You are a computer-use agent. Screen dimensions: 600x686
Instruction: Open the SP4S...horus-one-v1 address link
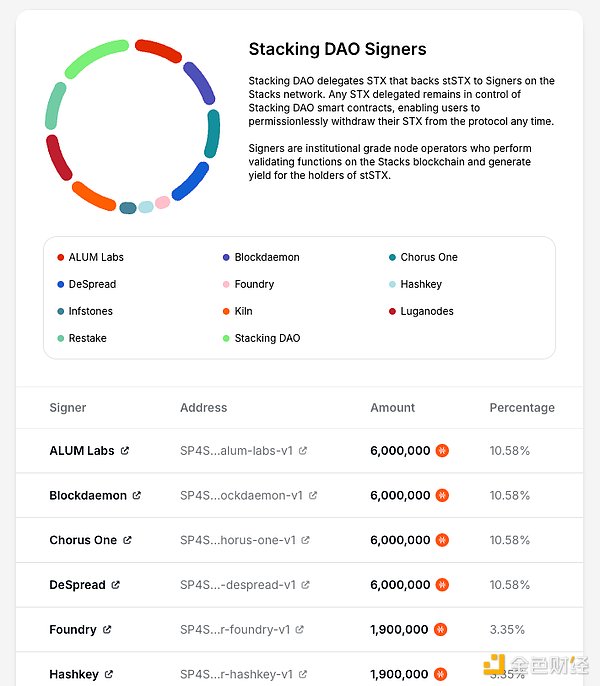(x=238, y=541)
